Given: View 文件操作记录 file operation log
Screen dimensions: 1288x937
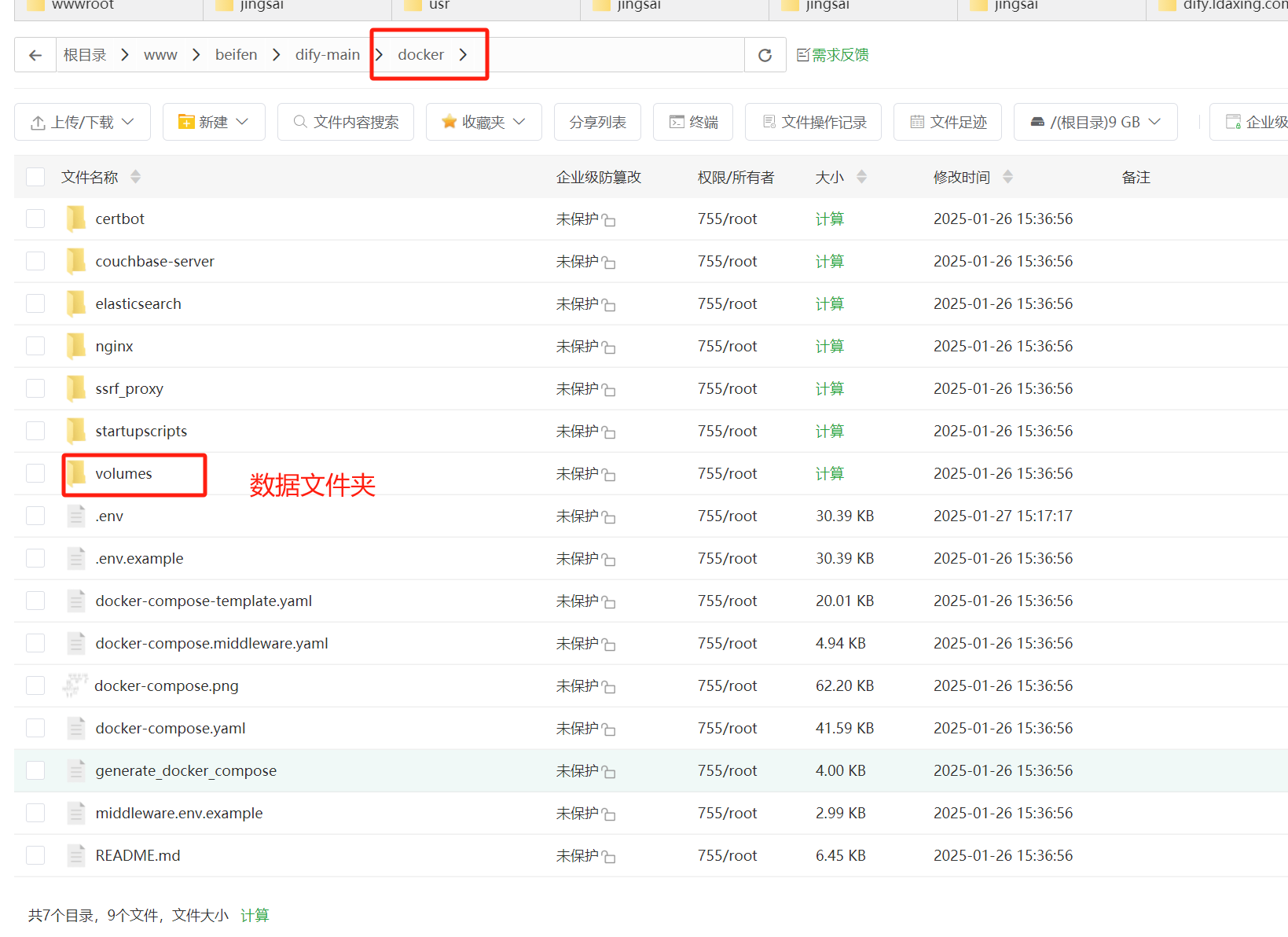Looking at the screenshot, I should coord(813,122).
